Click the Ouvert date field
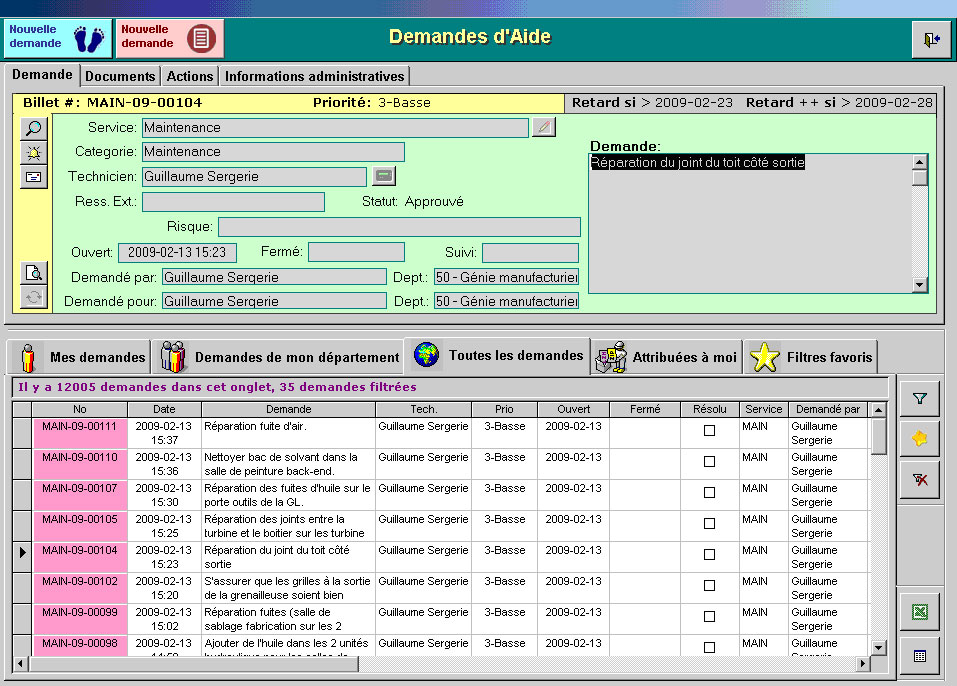This screenshot has width=957, height=686. click(177, 252)
